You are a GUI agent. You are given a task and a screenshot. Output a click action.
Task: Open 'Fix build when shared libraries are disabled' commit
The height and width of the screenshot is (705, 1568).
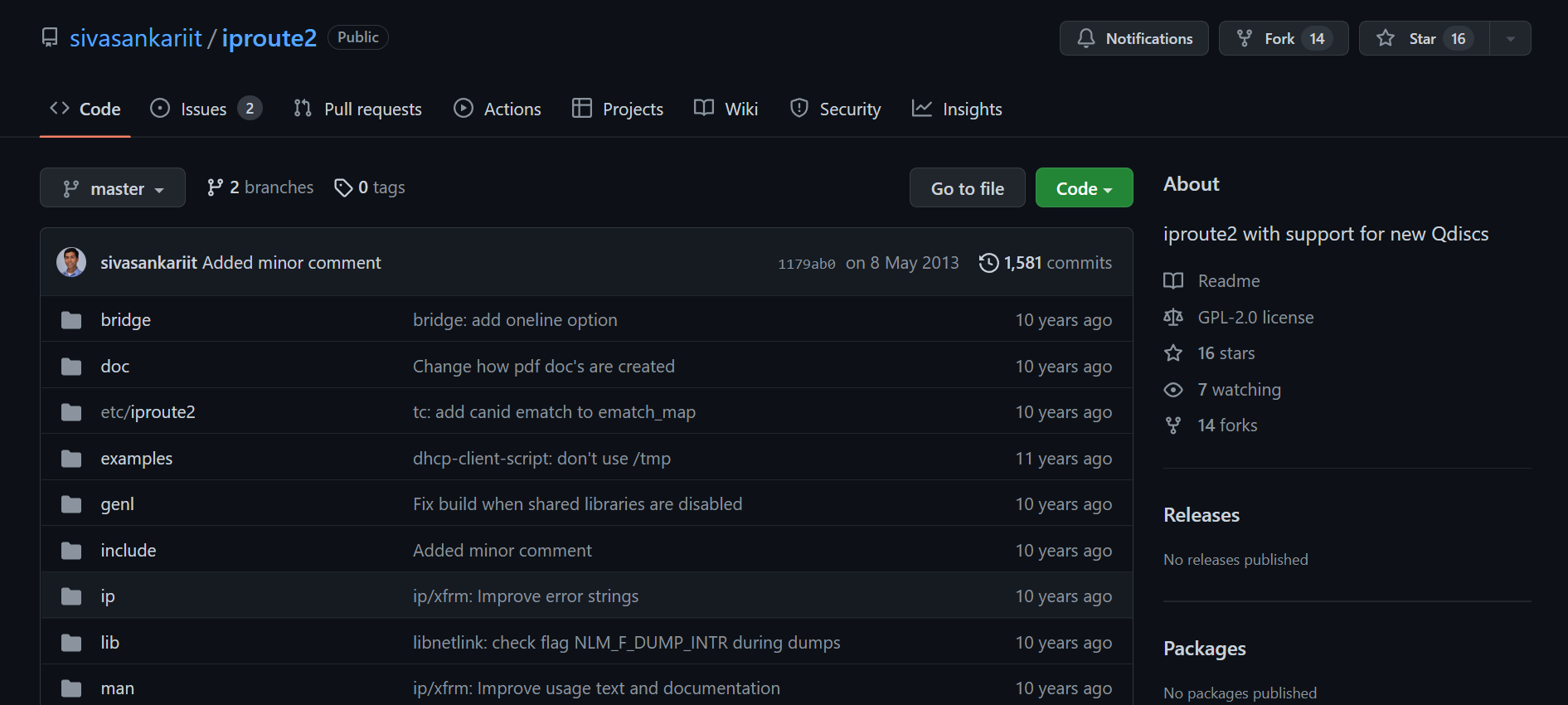578,504
